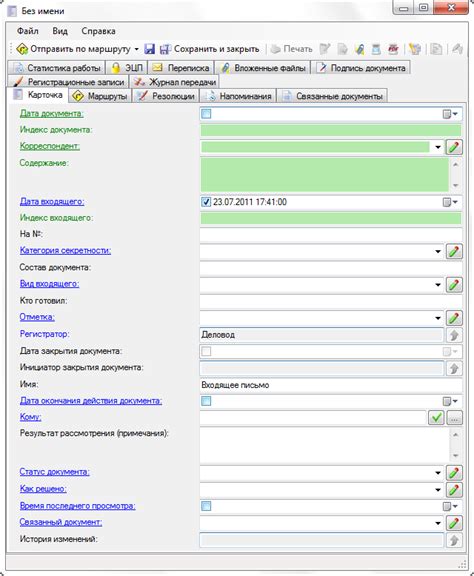Tick the Время последнего просмотра checkbox

[x=206, y=506]
